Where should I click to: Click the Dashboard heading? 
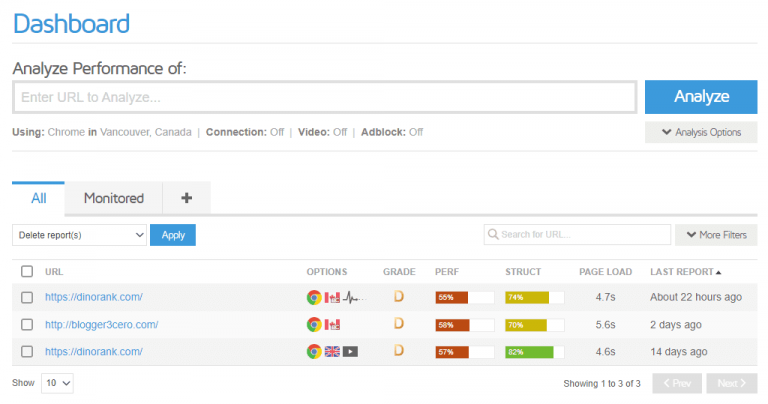pos(72,24)
